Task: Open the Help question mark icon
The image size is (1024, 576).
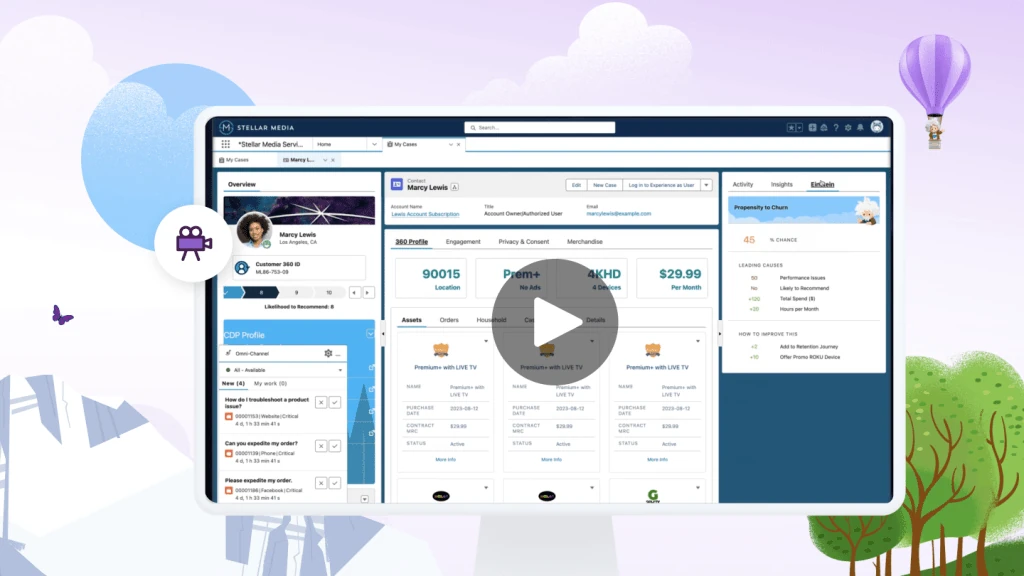Action: 835,128
